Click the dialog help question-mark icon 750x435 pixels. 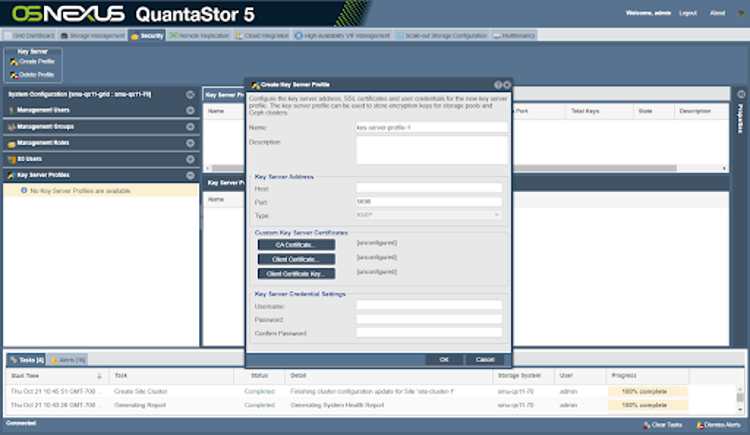[x=498, y=85]
